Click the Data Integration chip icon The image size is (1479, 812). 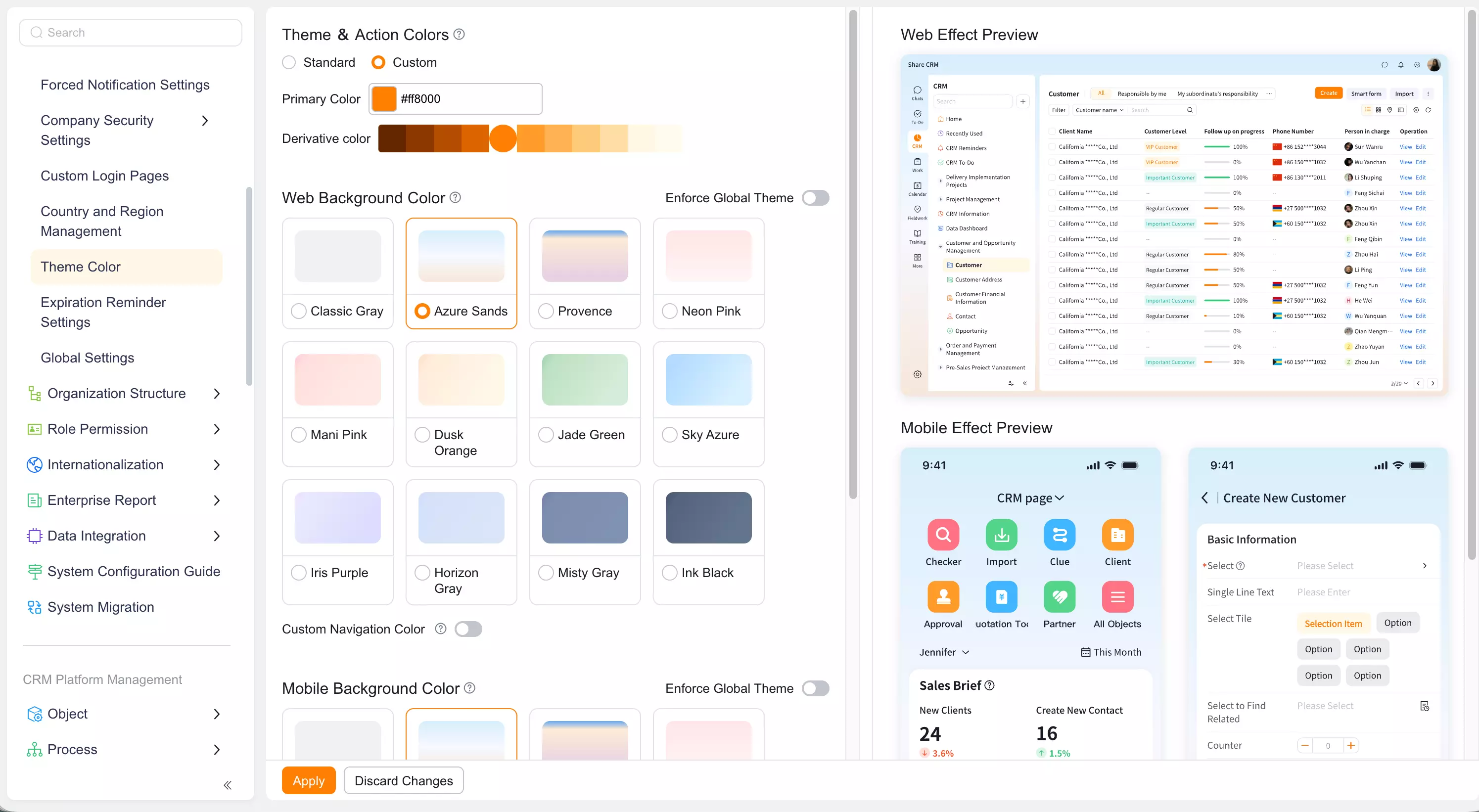35,536
